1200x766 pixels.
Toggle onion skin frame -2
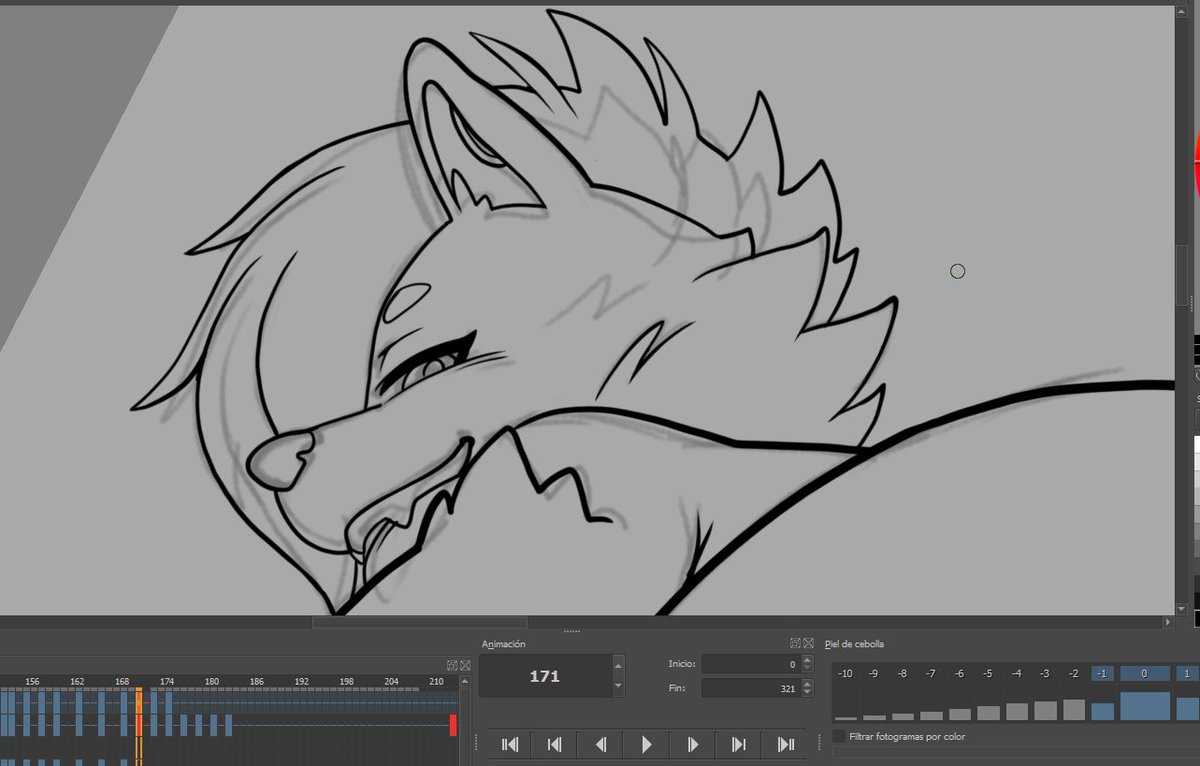coord(1074,674)
